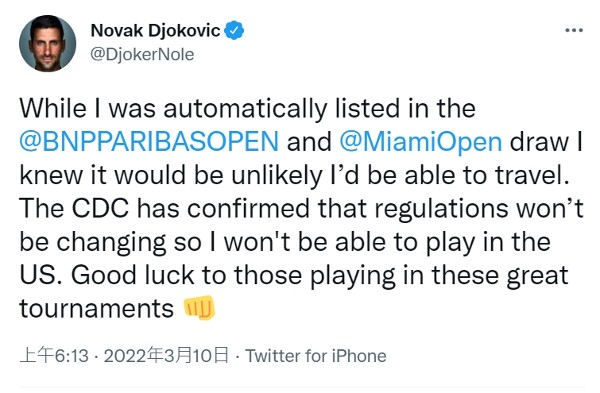Click the fist bump emoji
The image size is (600, 393).
tap(199, 308)
